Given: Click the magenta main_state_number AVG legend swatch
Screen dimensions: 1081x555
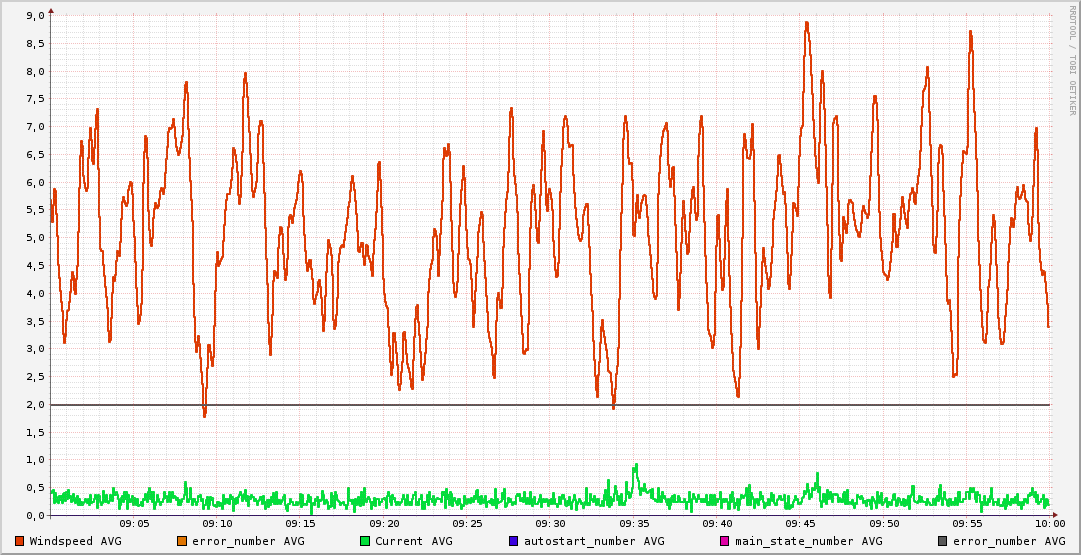Looking at the screenshot, I should (x=725, y=541).
